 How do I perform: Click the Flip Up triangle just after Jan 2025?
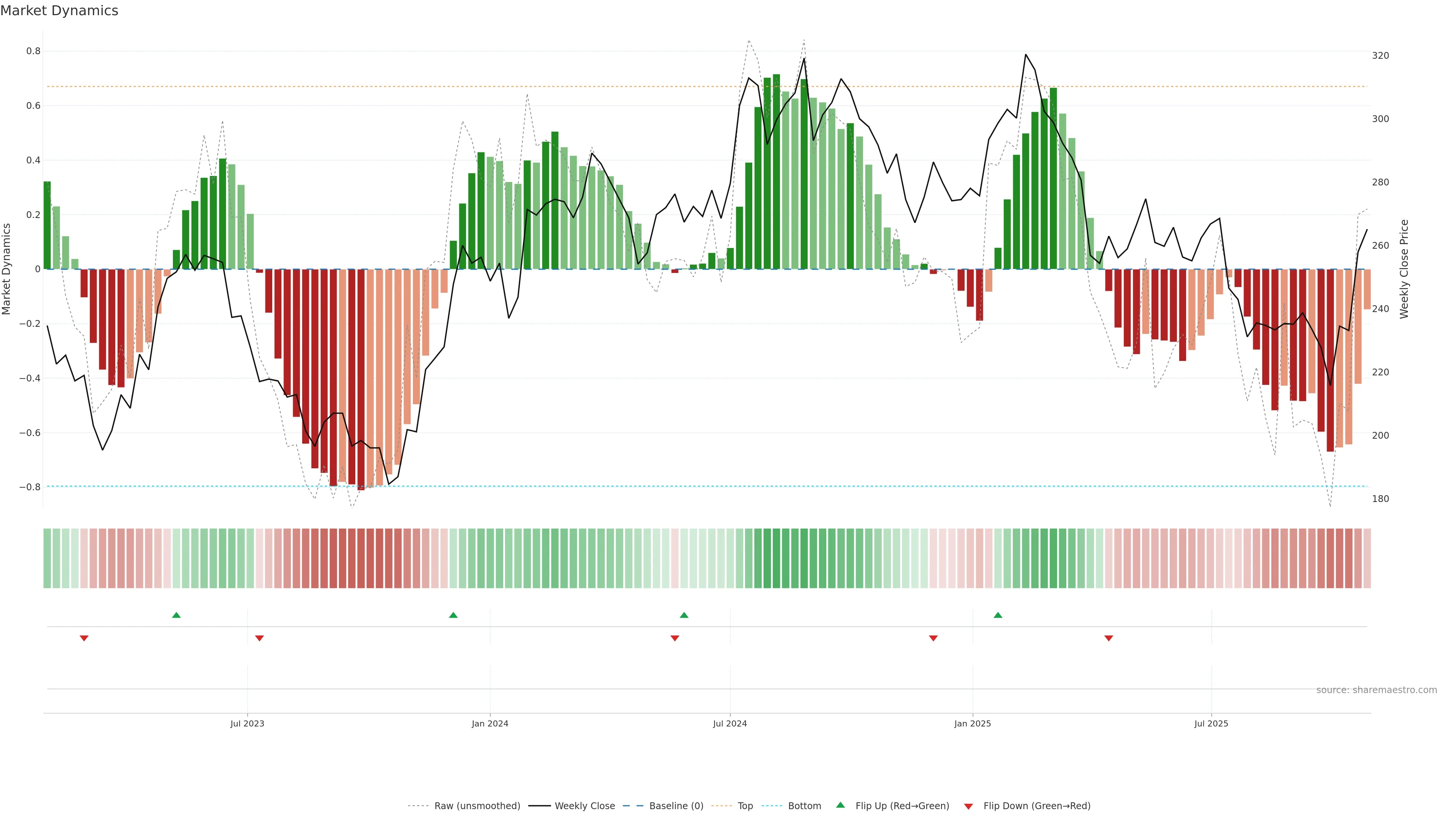[x=998, y=615]
